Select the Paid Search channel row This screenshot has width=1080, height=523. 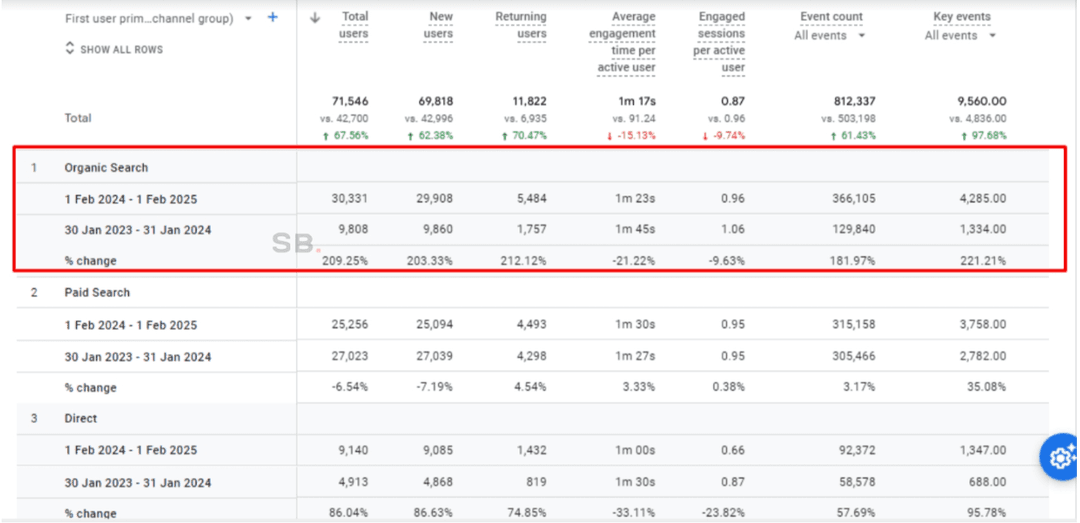pos(97,293)
